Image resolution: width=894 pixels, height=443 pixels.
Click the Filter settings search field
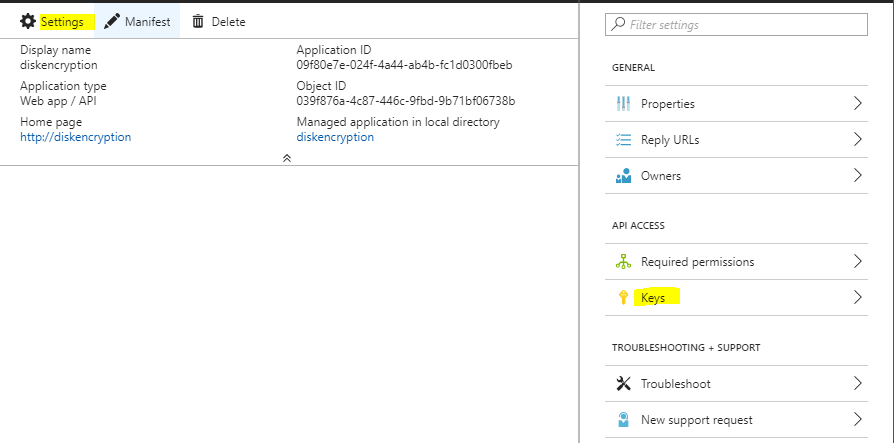736,25
